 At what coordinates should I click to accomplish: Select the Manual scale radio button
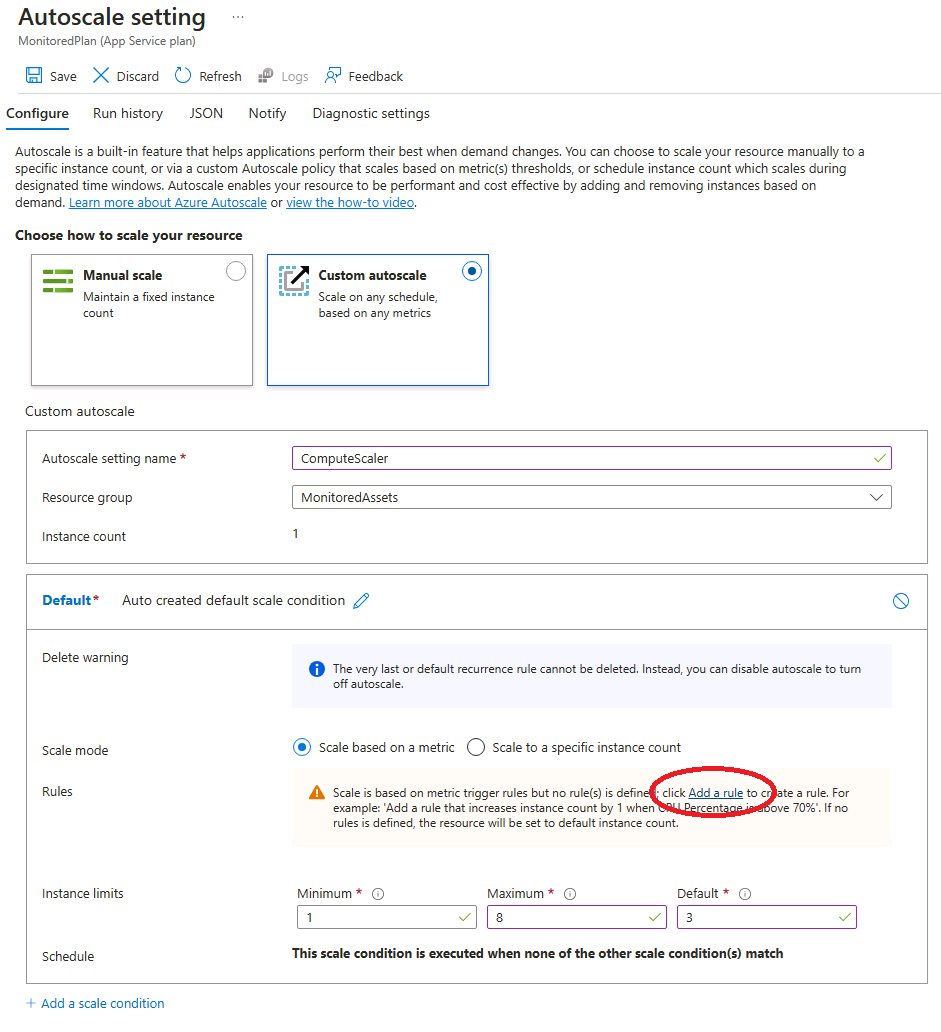coord(236,271)
